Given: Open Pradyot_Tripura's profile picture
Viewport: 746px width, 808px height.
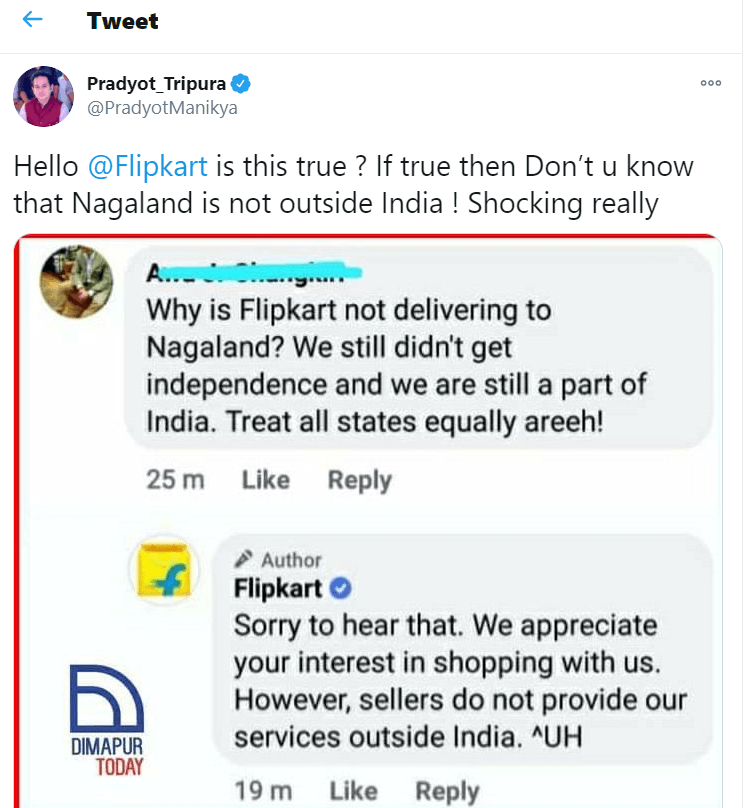Looking at the screenshot, I should pyautogui.click(x=43, y=97).
